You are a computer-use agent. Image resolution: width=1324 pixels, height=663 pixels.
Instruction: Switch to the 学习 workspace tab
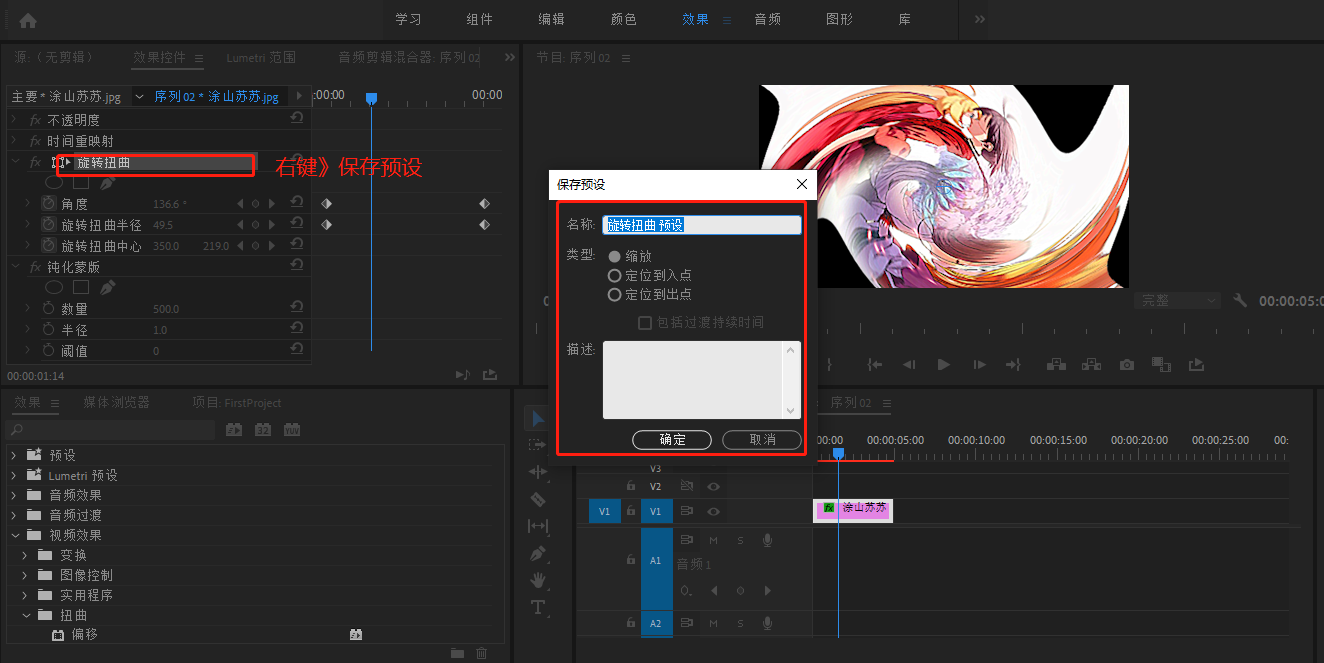click(x=408, y=19)
